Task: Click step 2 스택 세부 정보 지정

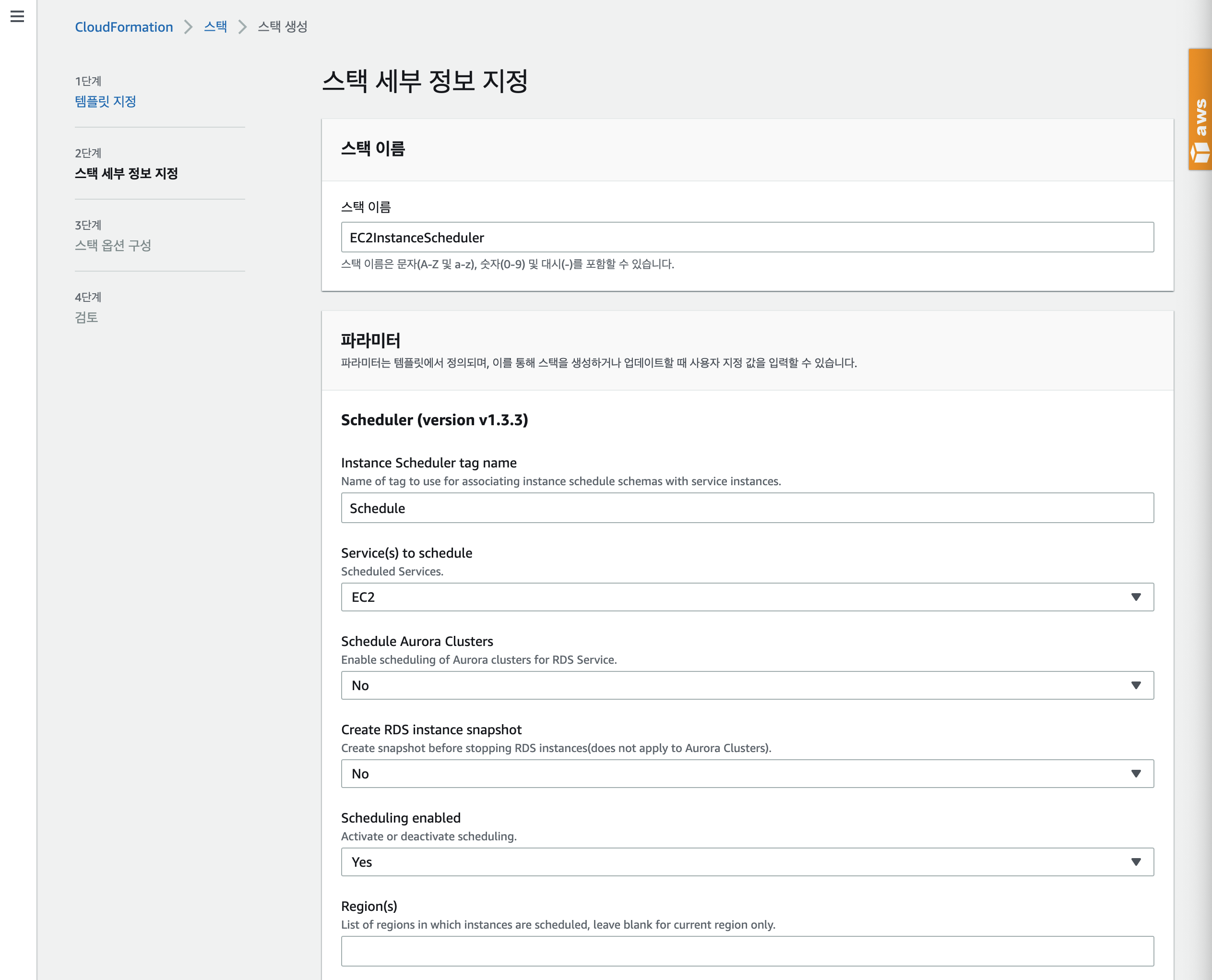Action: pyautogui.click(x=126, y=173)
